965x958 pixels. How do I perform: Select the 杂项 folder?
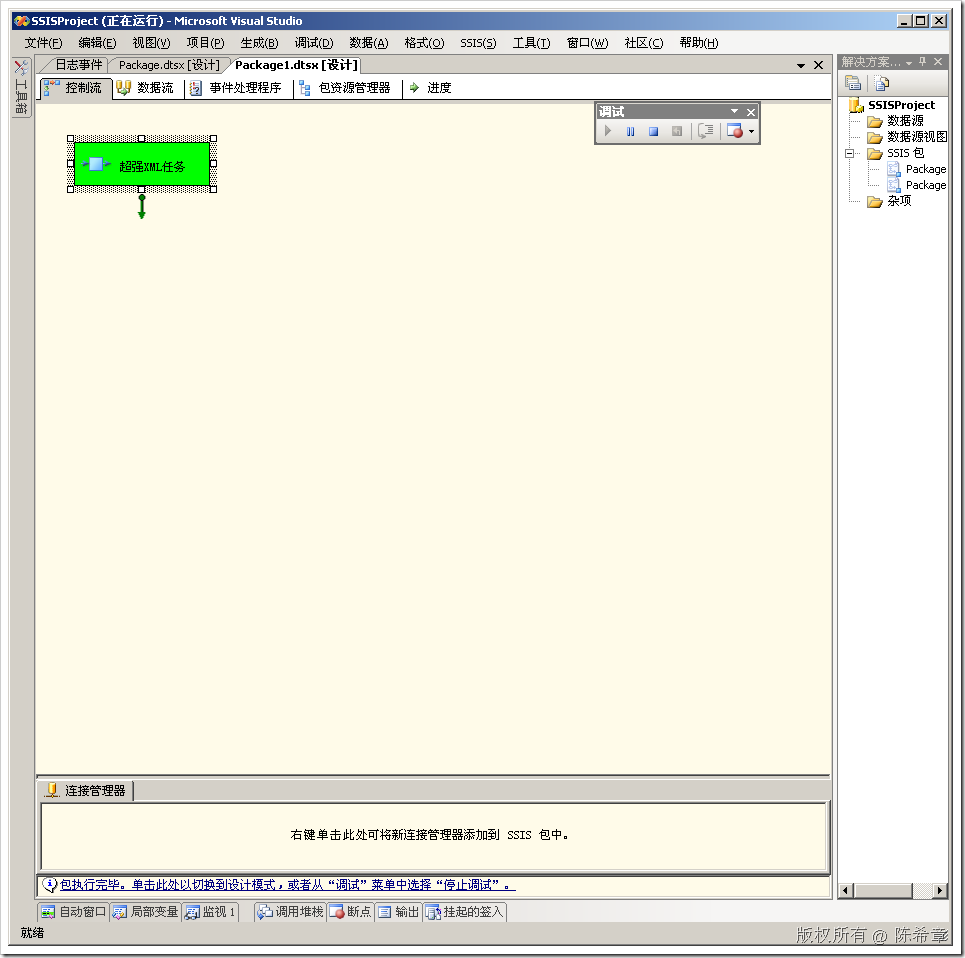click(899, 201)
